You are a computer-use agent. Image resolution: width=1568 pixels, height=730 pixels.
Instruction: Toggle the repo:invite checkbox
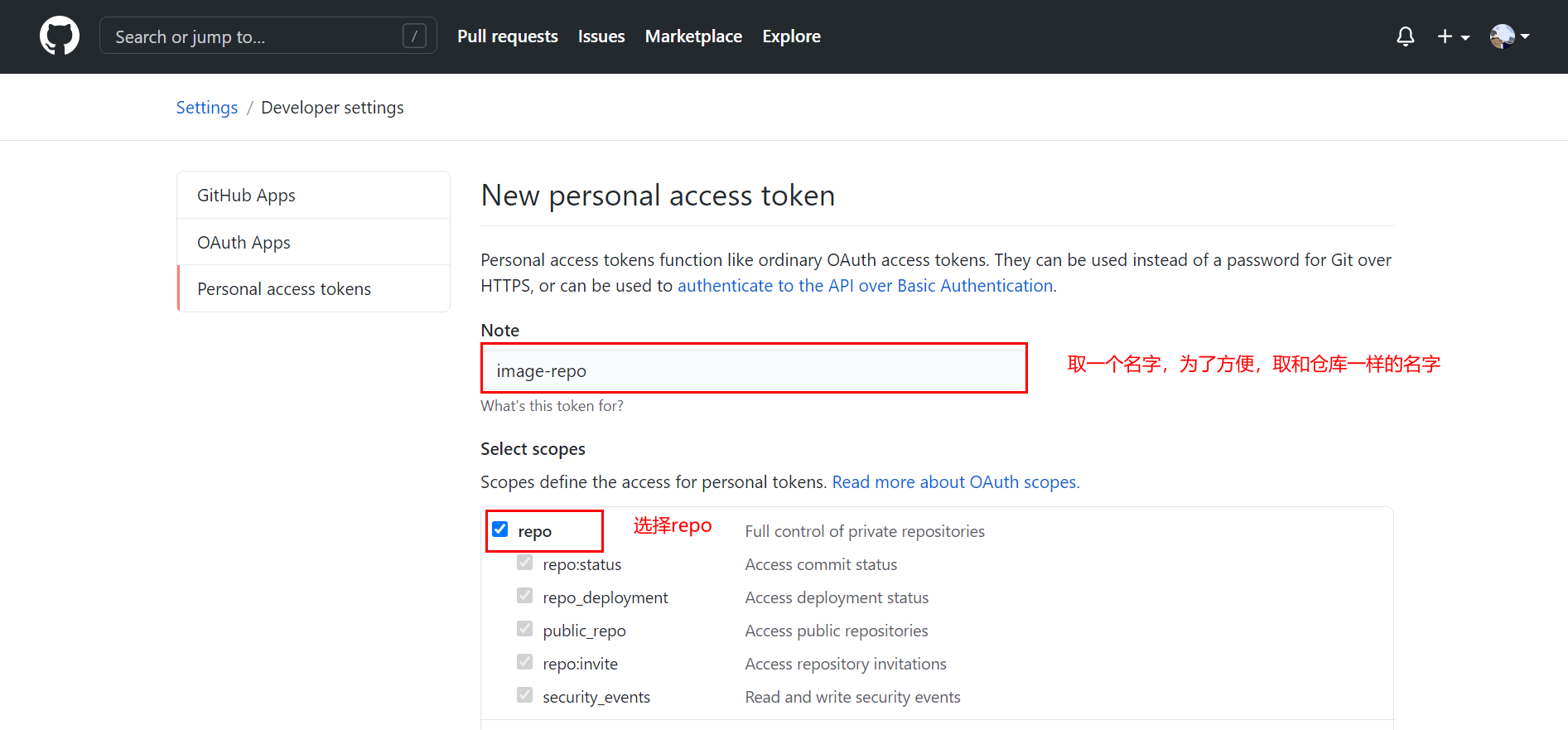click(x=524, y=662)
